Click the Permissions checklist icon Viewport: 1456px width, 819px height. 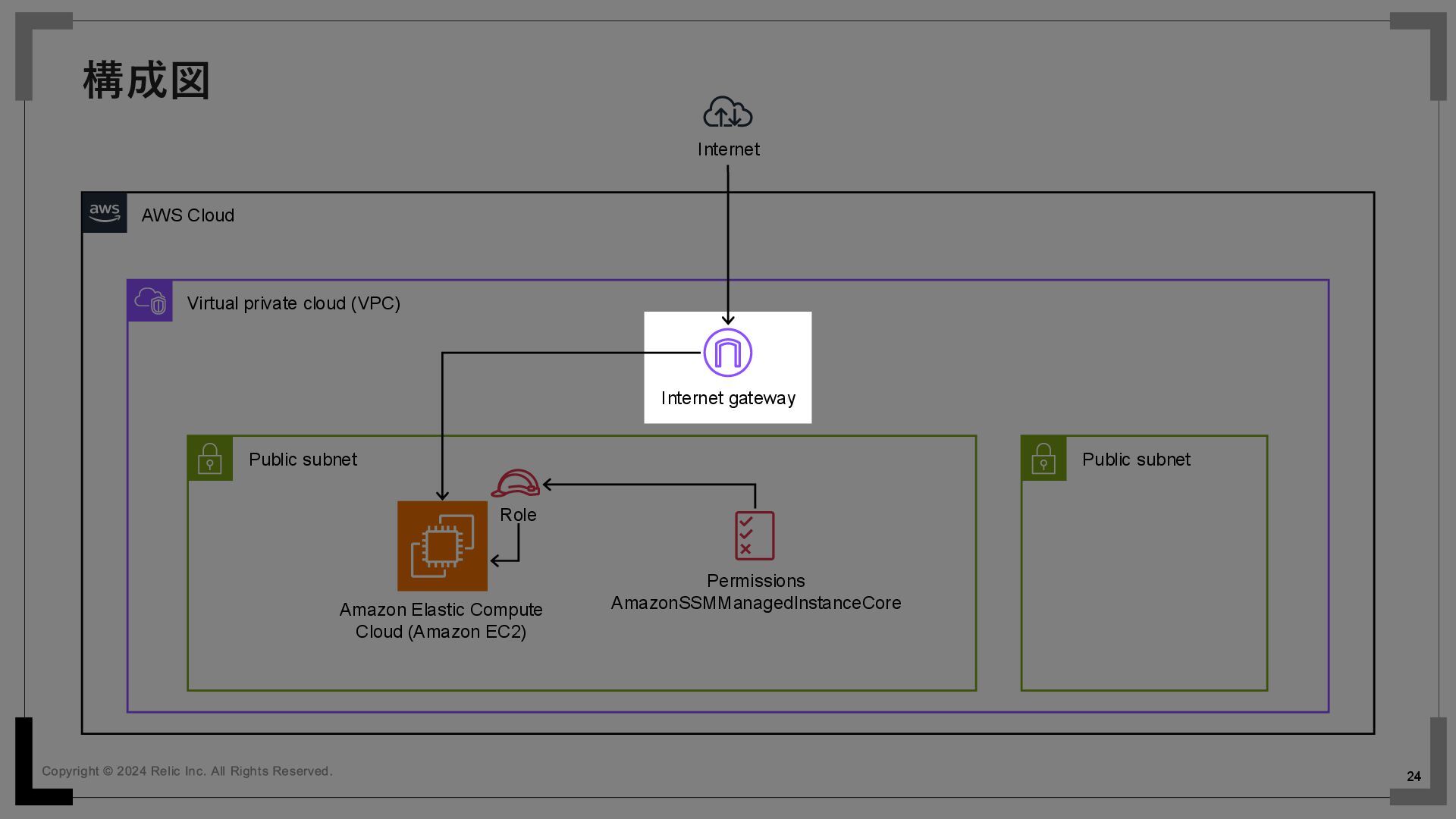click(x=755, y=535)
